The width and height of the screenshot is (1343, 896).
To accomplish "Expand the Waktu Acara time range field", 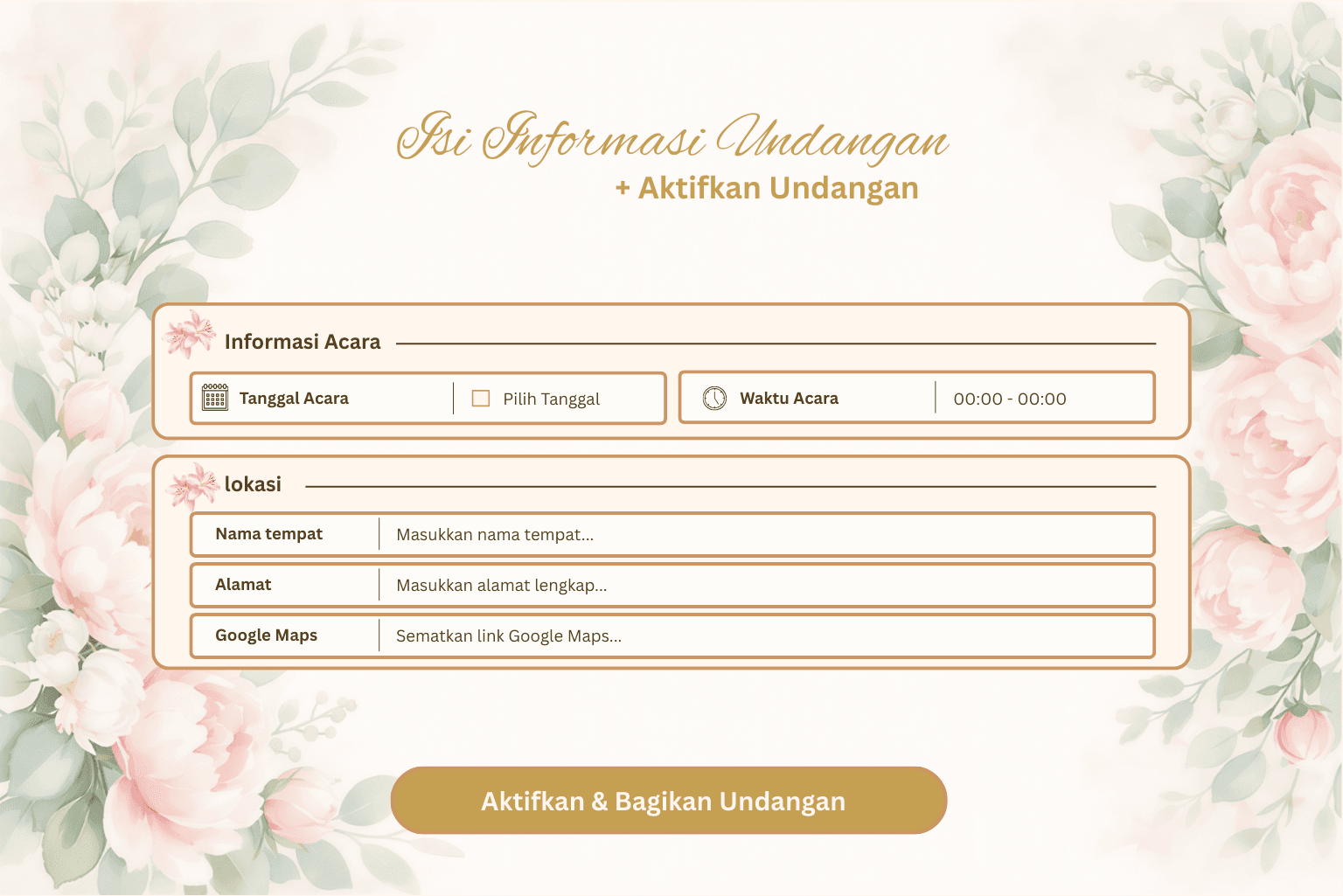I will 1010,399.
